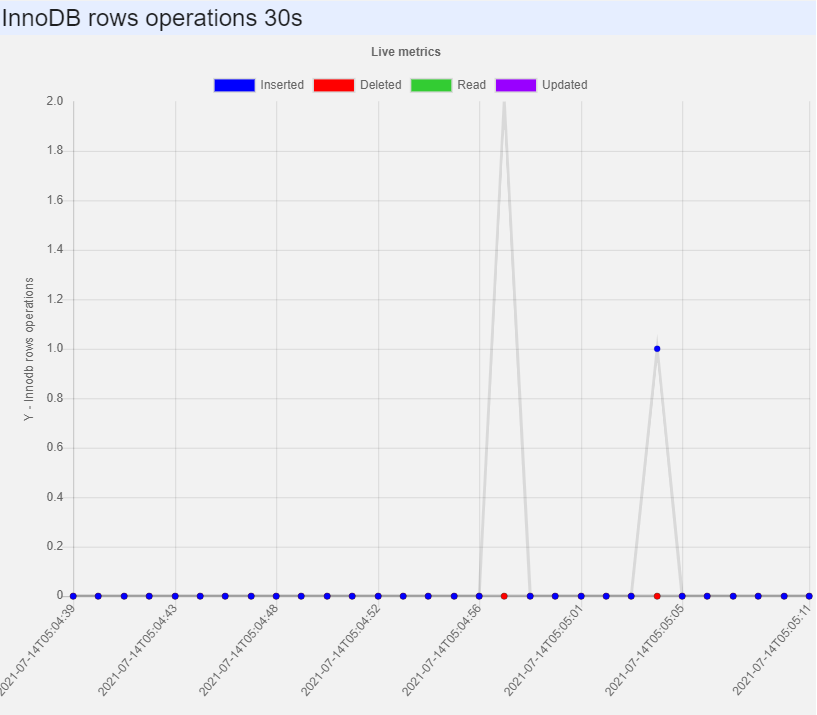The width and height of the screenshot is (817, 715).
Task: Select the red data point below the 1.0 peak
Action: 657,596
